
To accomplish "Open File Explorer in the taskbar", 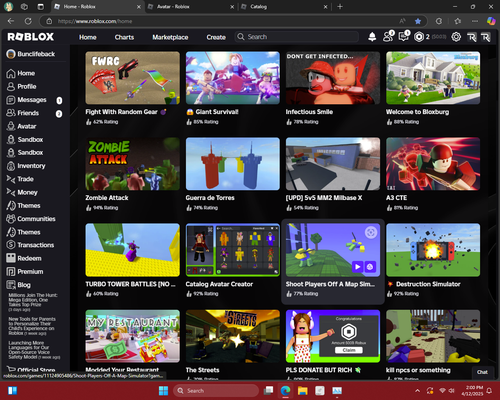I will (302, 390).
